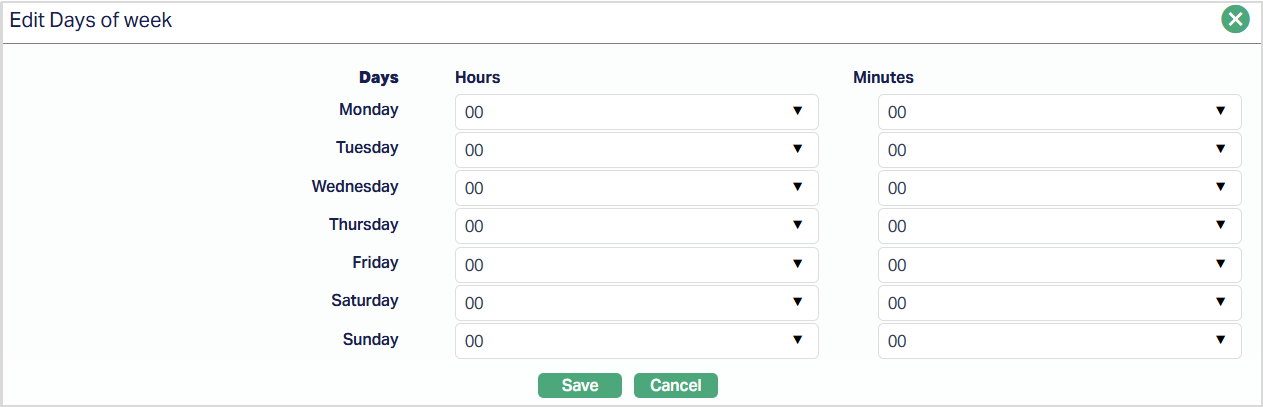The width and height of the screenshot is (1263, 407).
Task: Expand the Saturday hours dropdown
Action: point(636,303)
